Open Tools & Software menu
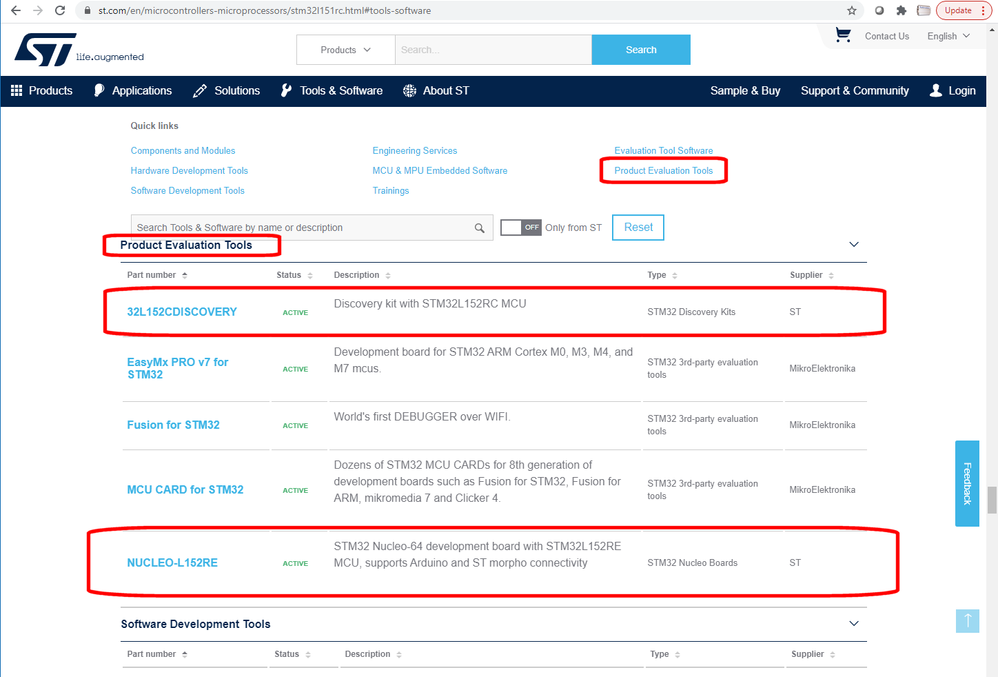The height and width of the screenshot is (677, 998). [x=332, y=90]
